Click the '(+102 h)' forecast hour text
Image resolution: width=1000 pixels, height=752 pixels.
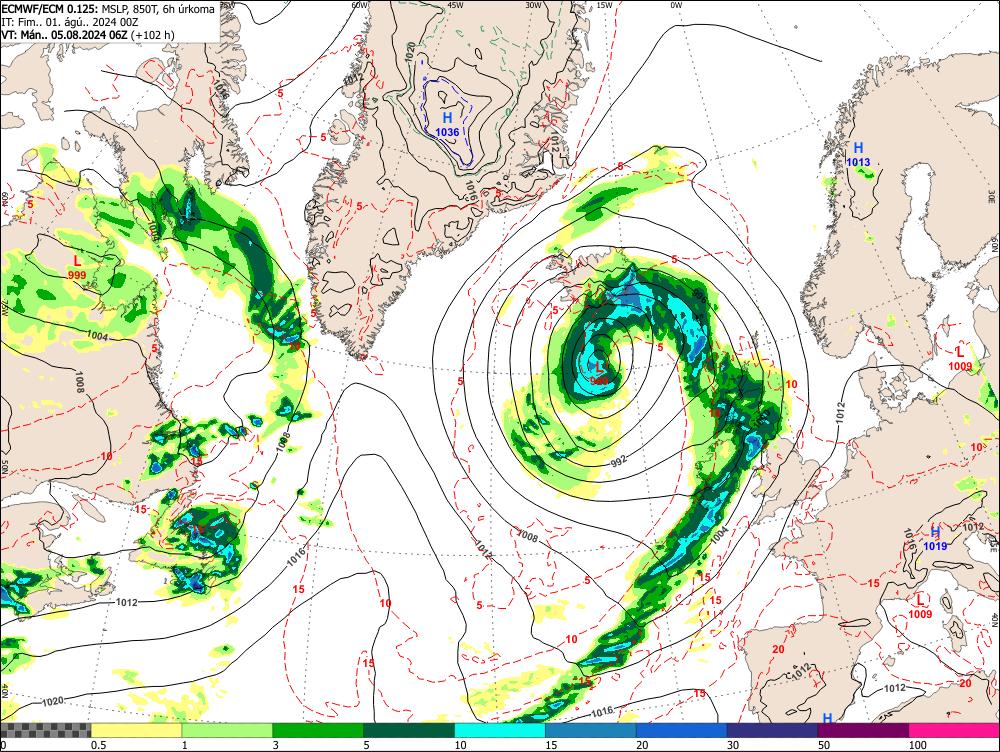coord(152,35)
